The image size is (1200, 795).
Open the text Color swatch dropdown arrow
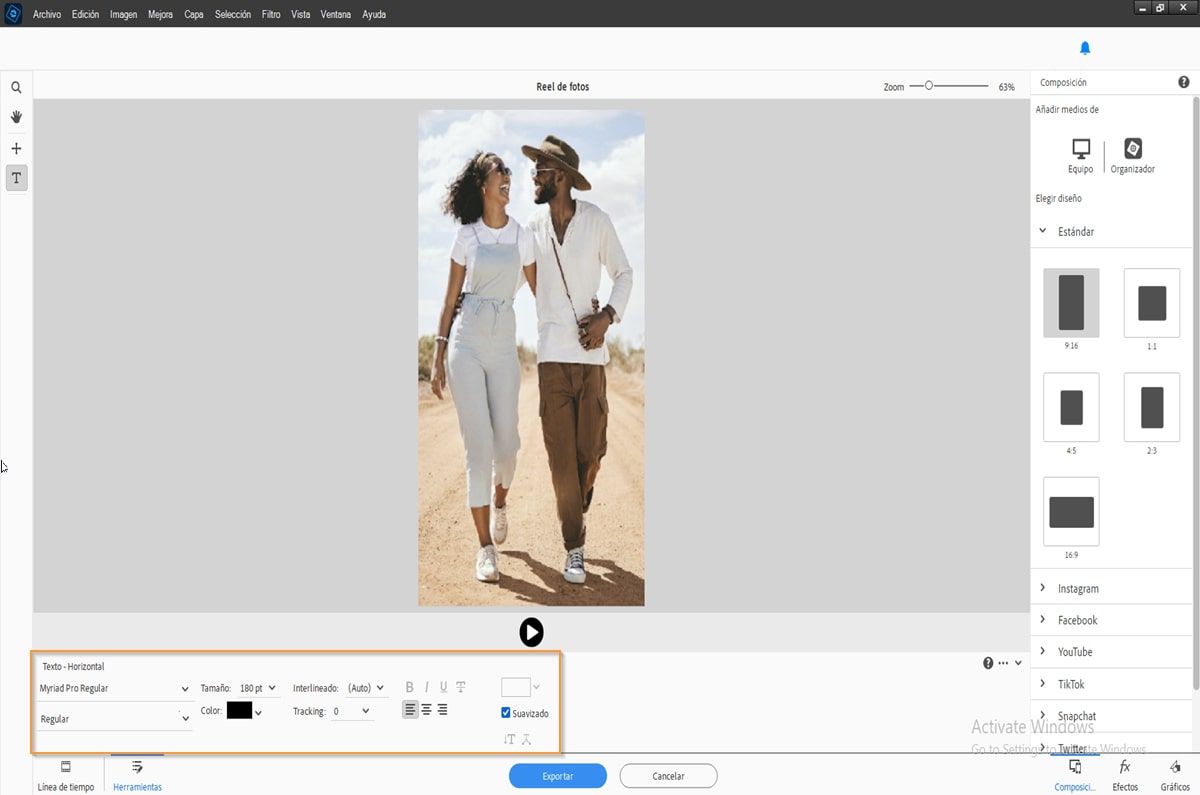click(x=259, y=713)
